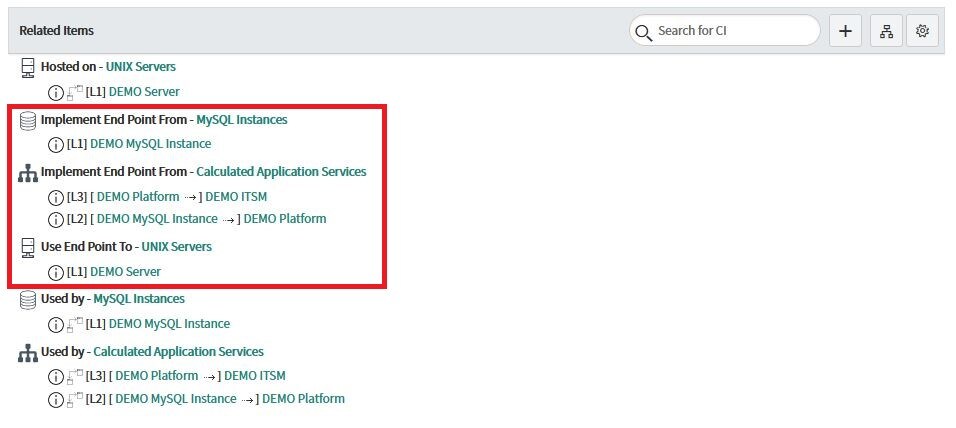956x428 pixels.
Task: Click service tree icon beside Implement End Point From Calculated
Action: tap(28, 174)
